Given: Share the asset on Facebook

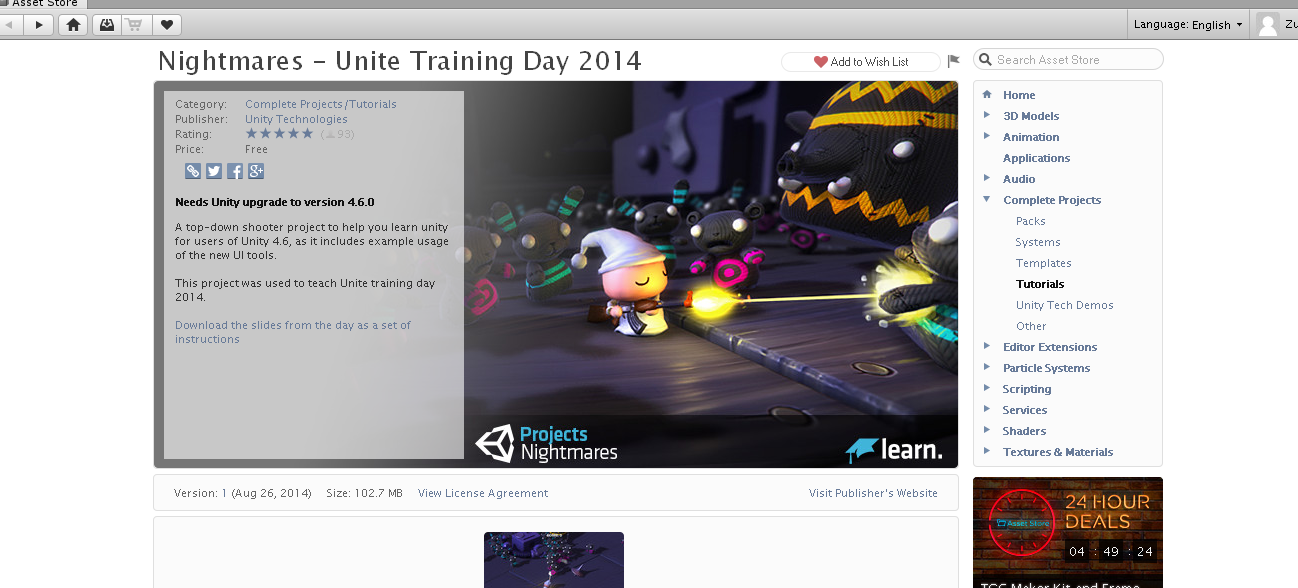Looking at the screenshot, I should pyautogui.click(x=234, y=170).
